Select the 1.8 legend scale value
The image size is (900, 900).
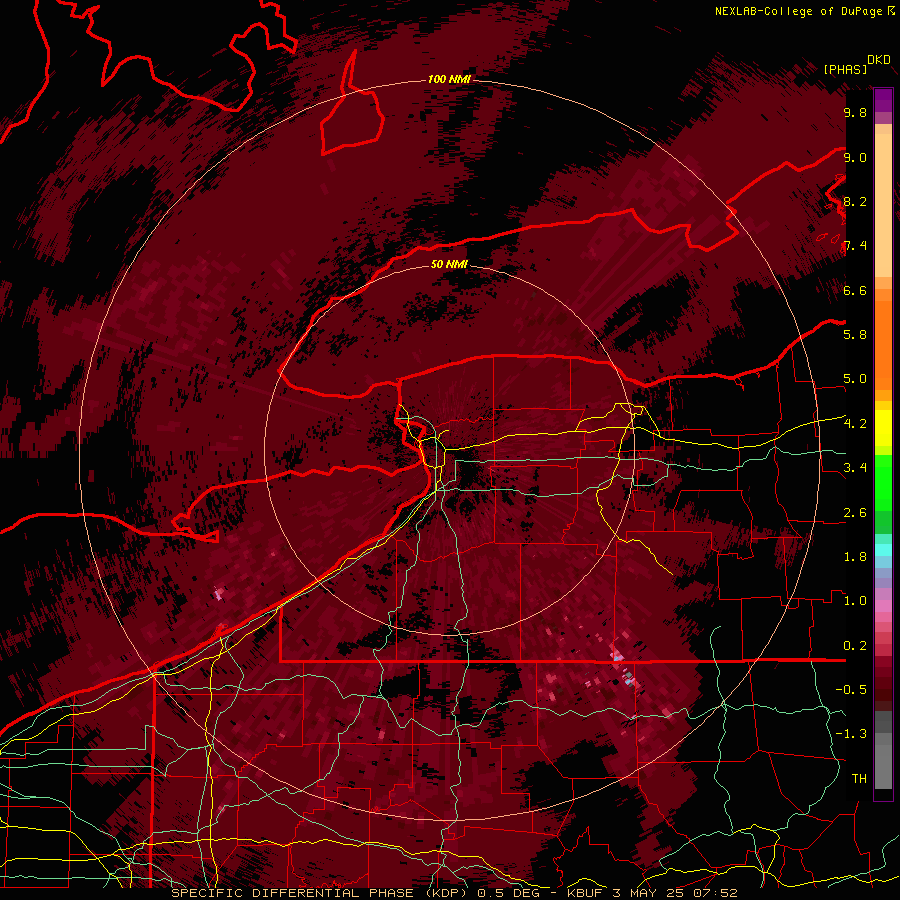[855, 557]
